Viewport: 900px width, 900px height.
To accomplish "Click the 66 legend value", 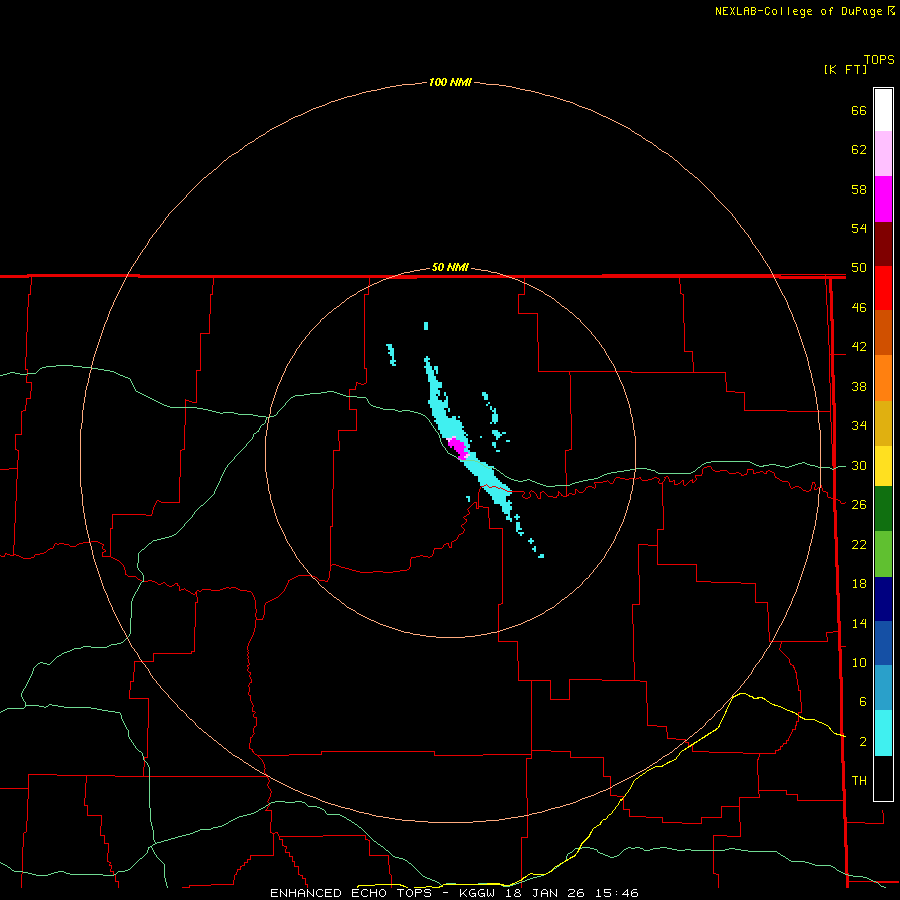I will 859,110.
